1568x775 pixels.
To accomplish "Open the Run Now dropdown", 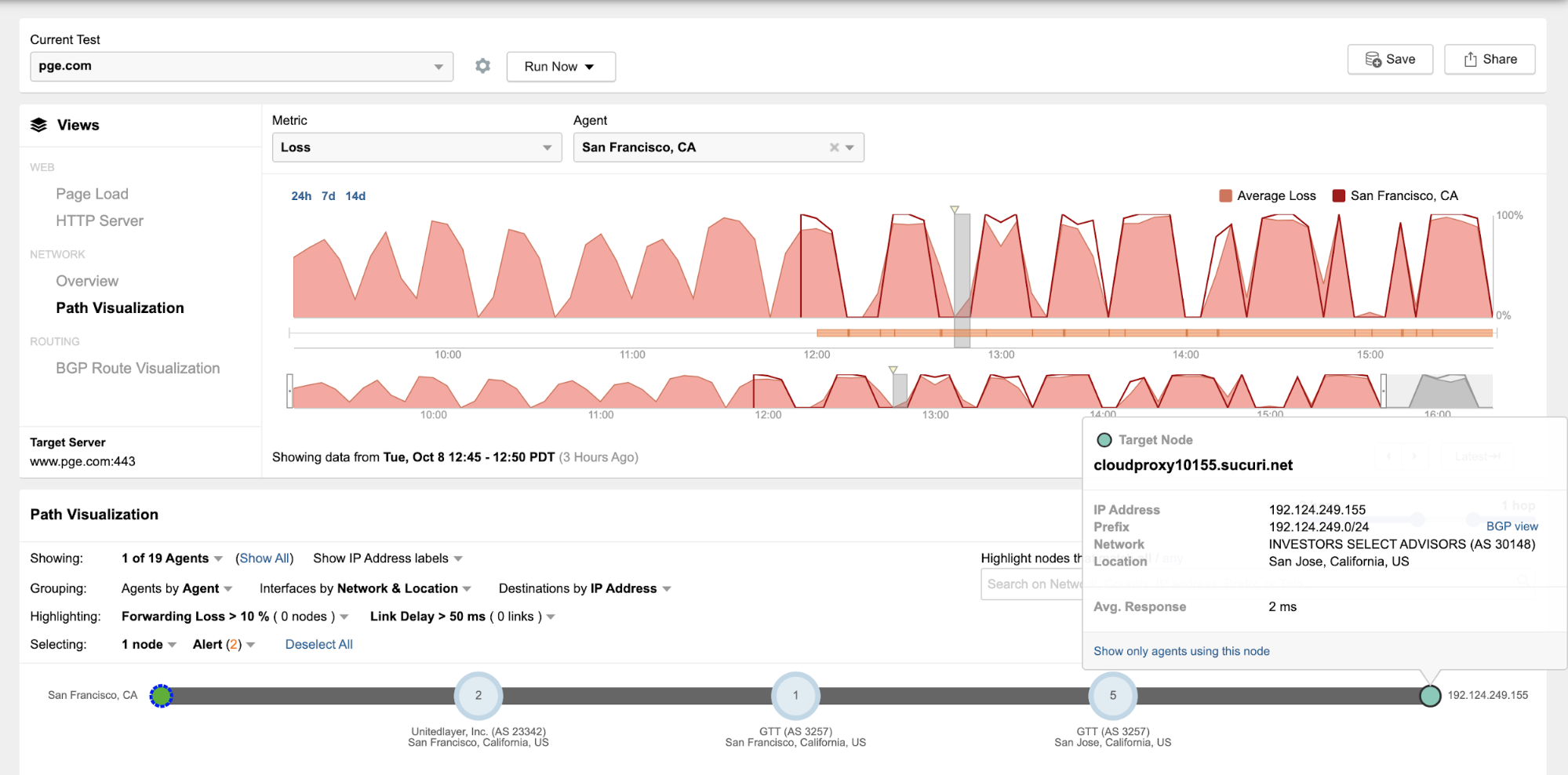I will pyautogui.click(x=560, y=67).
